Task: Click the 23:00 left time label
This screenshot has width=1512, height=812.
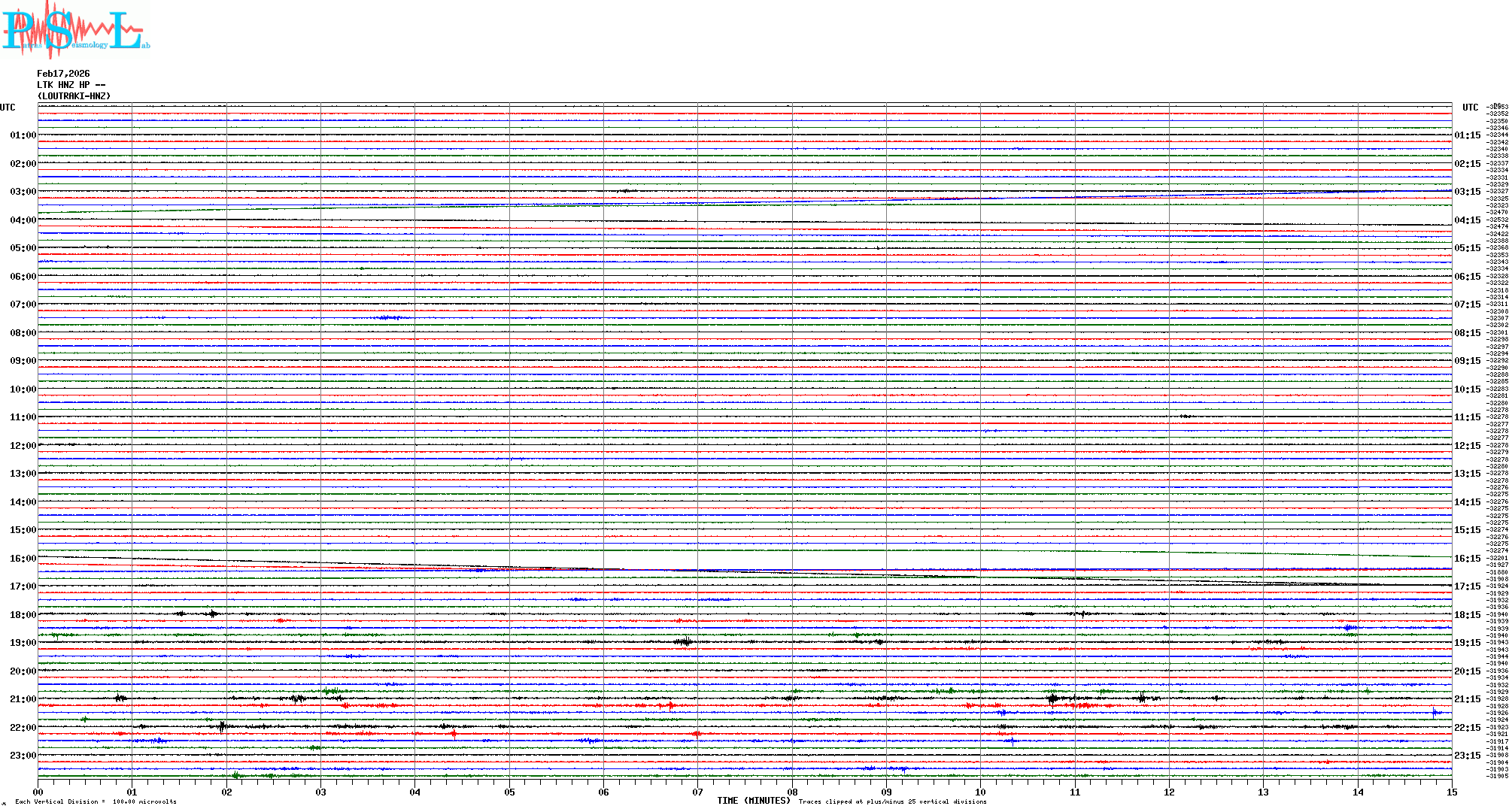Action: 23,756
